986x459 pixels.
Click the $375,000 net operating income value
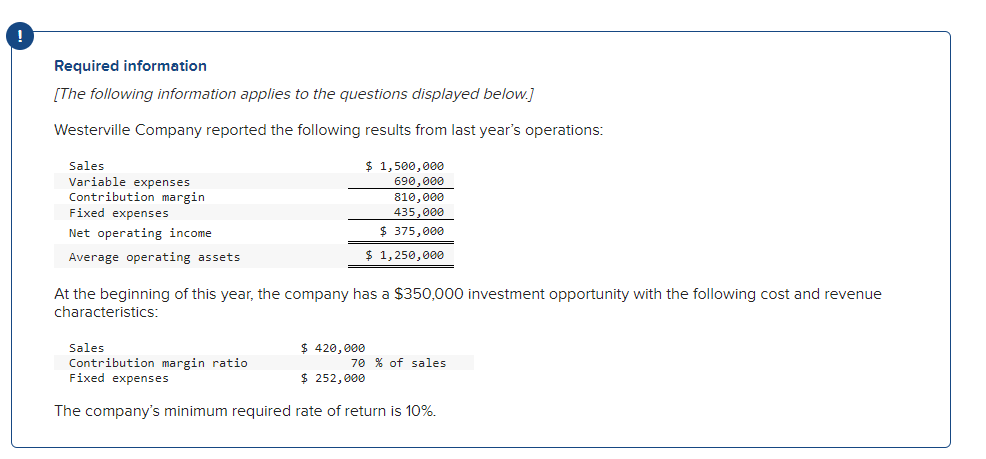(x=412, y=231)
